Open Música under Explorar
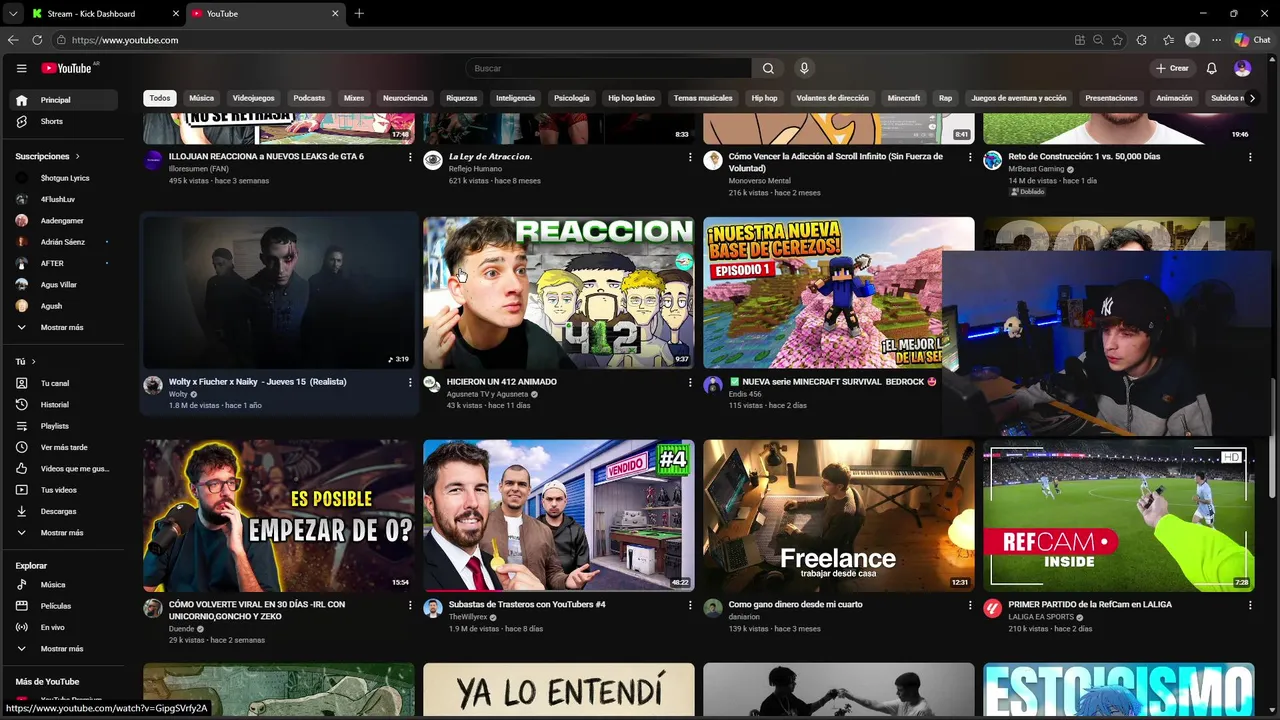Viewport: 1280px width, 720px height. pos(64,585)
